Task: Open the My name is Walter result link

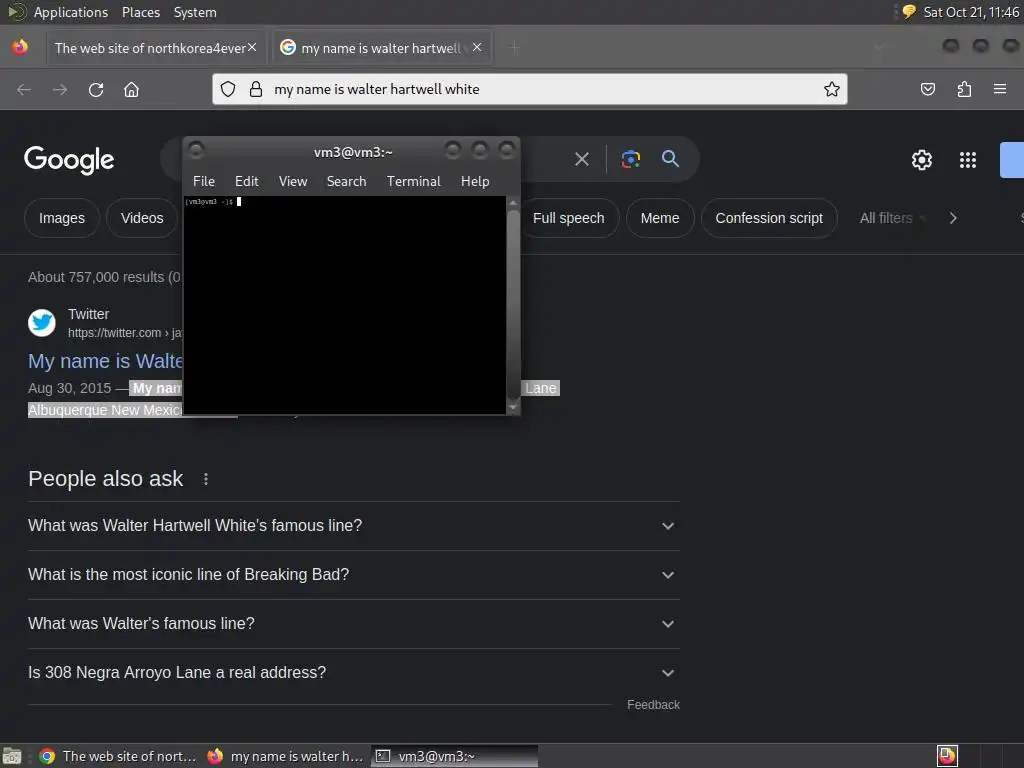Action: (x=105, y=361)
